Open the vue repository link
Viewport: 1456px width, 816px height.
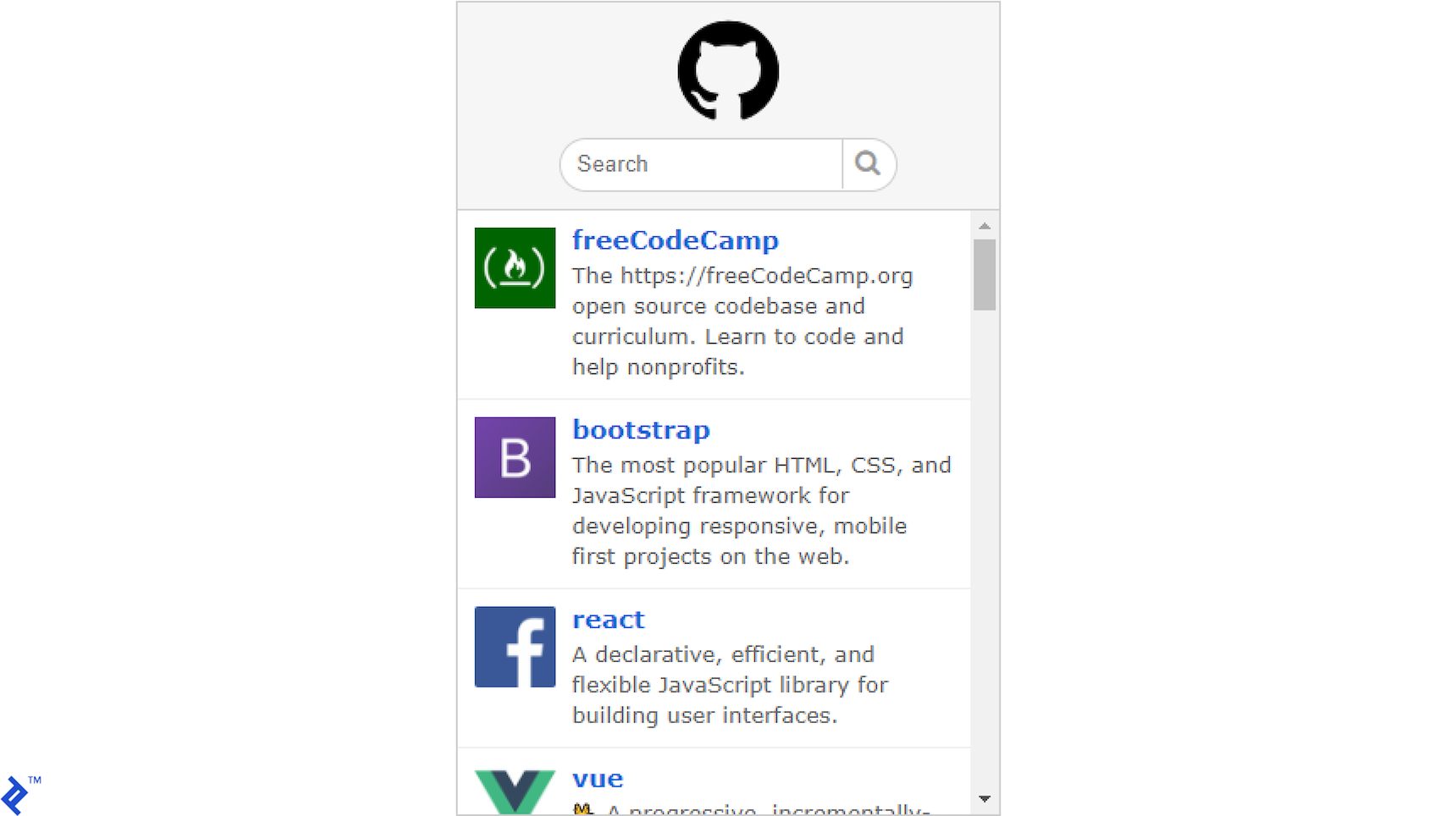(x=597, y=778)
